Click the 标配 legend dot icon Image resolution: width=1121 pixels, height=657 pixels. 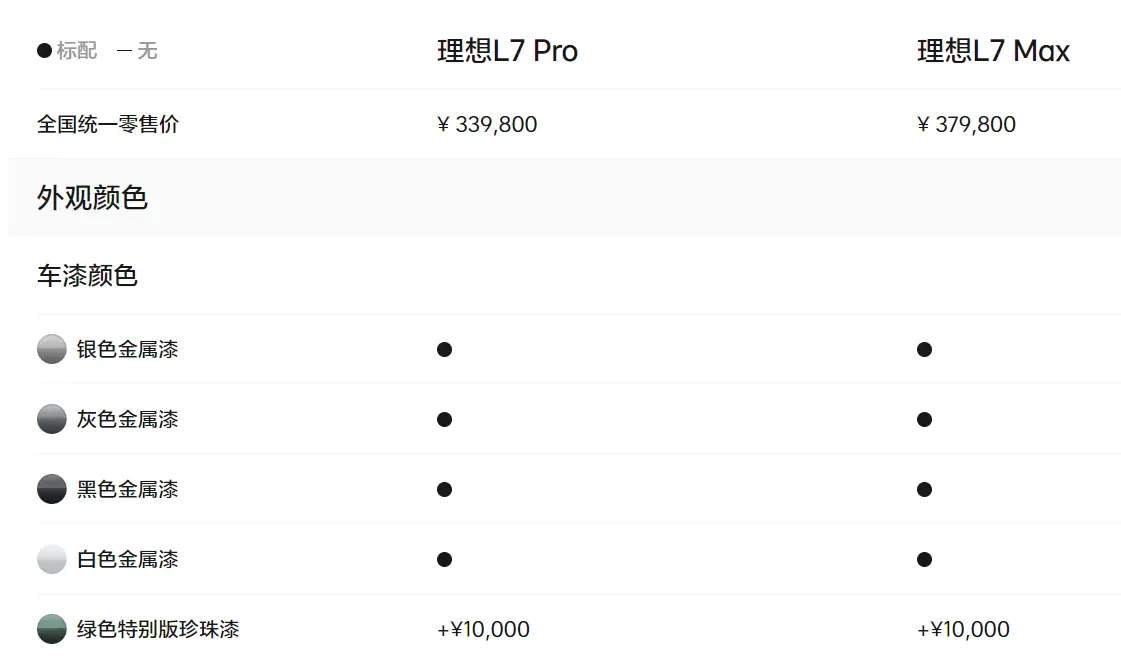(44, 50)
